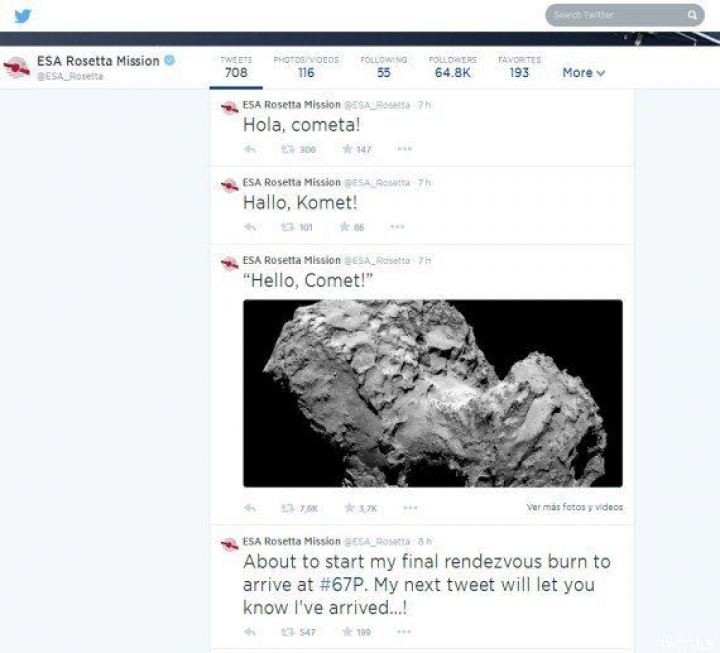Click the search magnifier icon
Viewport: 720px width, 653px height.
point(692,15)
